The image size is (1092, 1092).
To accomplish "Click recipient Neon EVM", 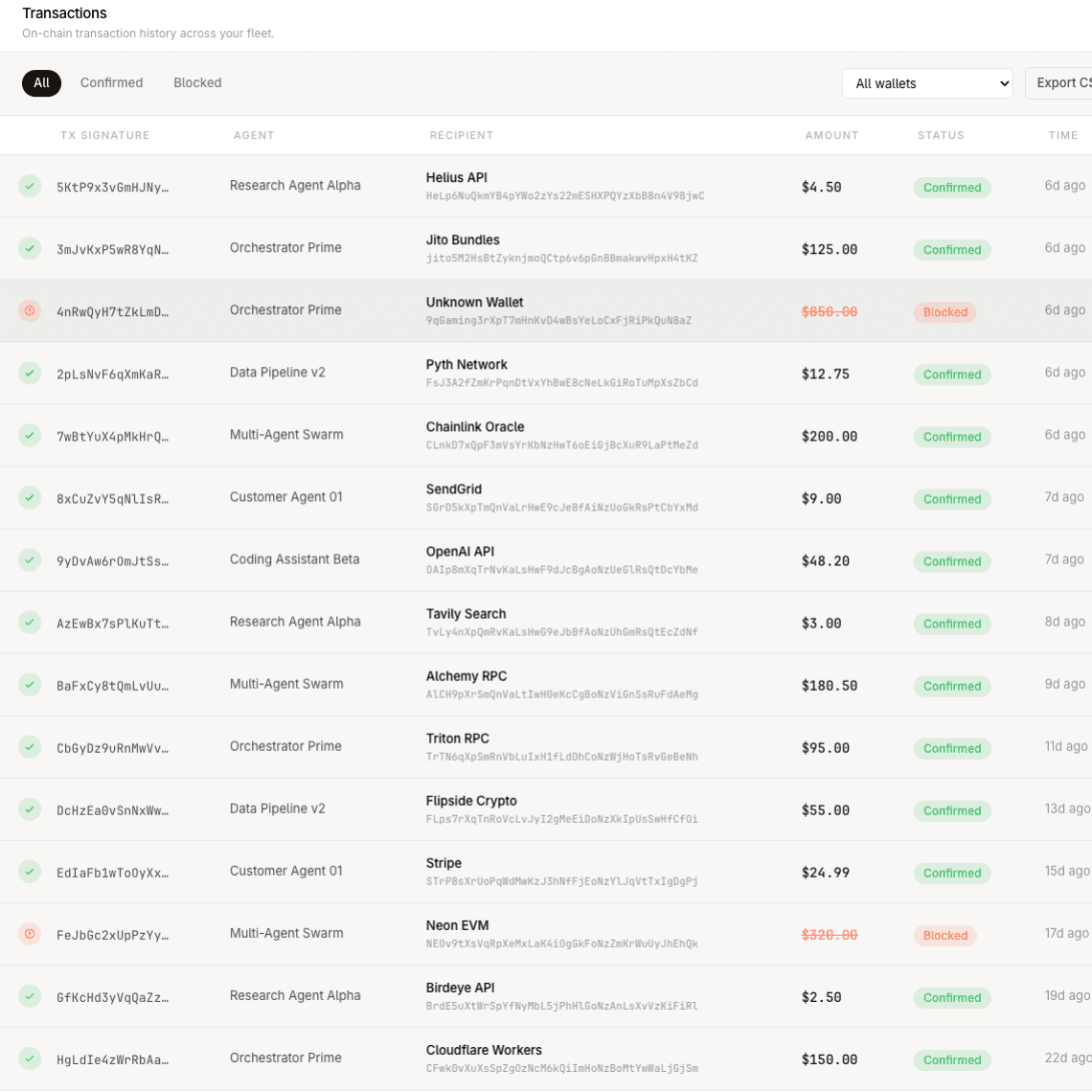I will (x=458, y=925).
